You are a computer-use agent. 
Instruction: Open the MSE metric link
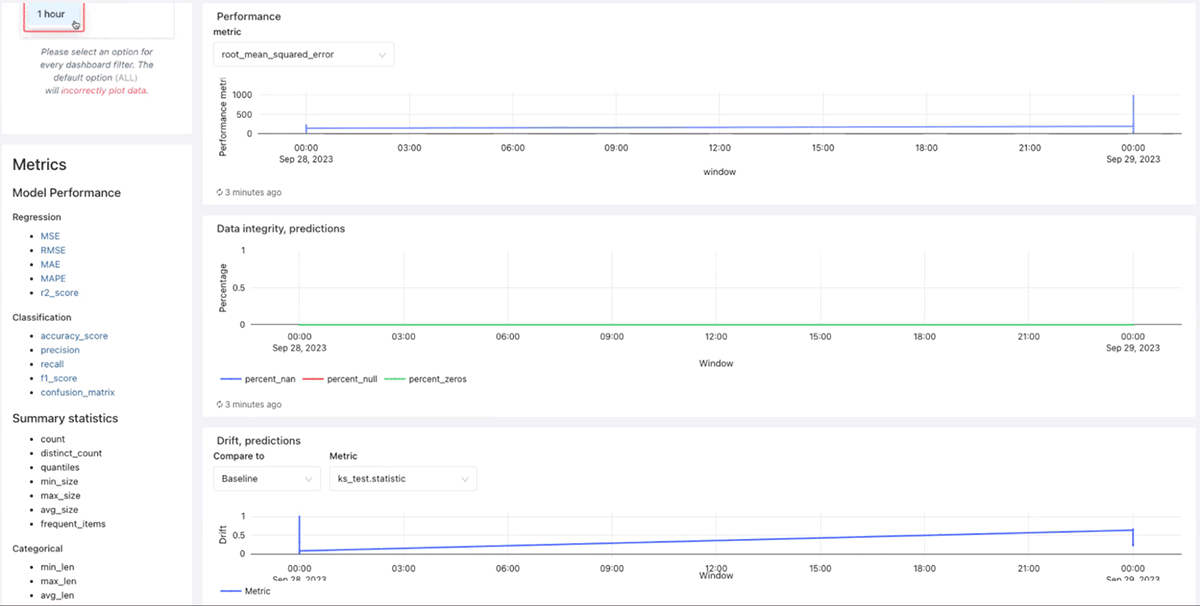point(50,236)
